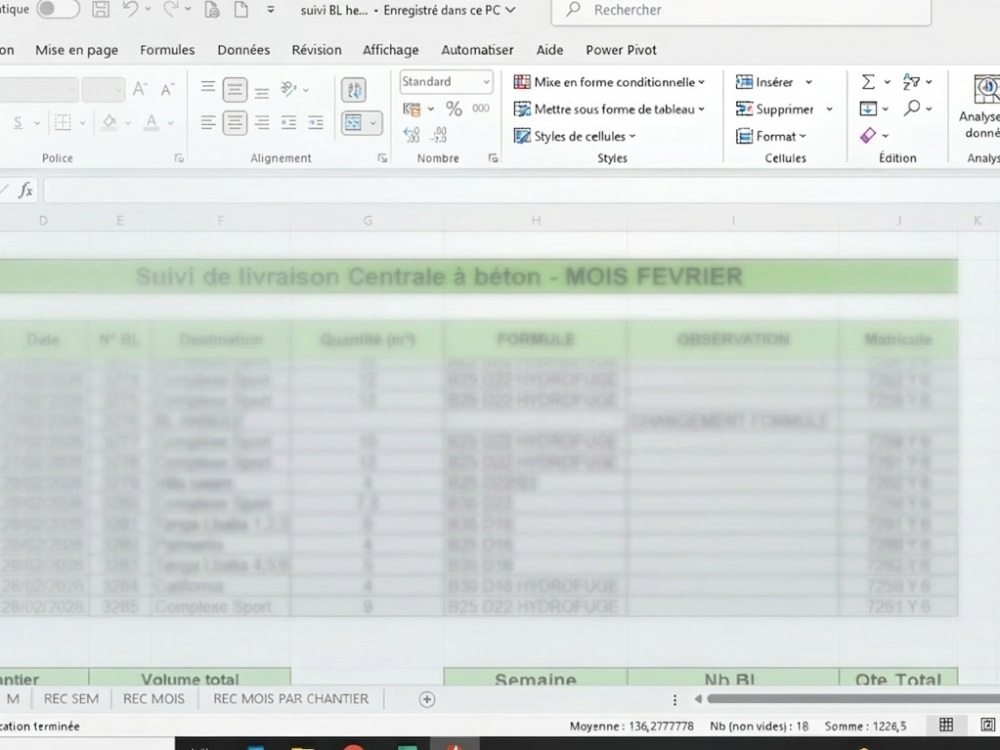Click the Undo arrow icon
This screenshot has width=1000, height=750.
tap(130, 9)
